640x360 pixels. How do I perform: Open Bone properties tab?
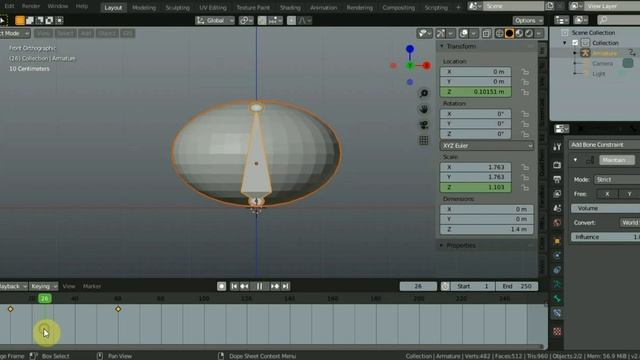(557, 299)
